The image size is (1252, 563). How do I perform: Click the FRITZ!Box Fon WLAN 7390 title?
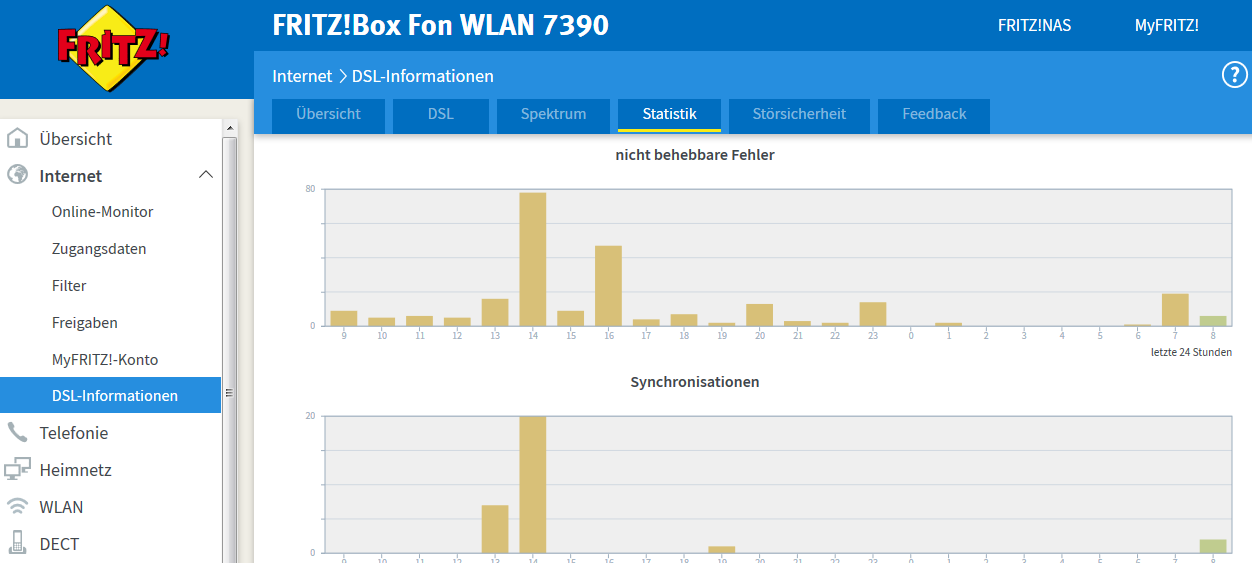[440, 25]
